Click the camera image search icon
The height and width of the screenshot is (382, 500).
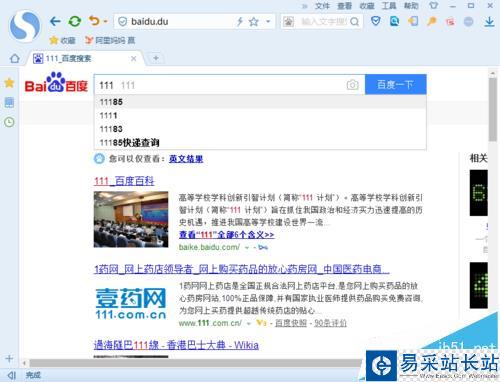point(352,85)
